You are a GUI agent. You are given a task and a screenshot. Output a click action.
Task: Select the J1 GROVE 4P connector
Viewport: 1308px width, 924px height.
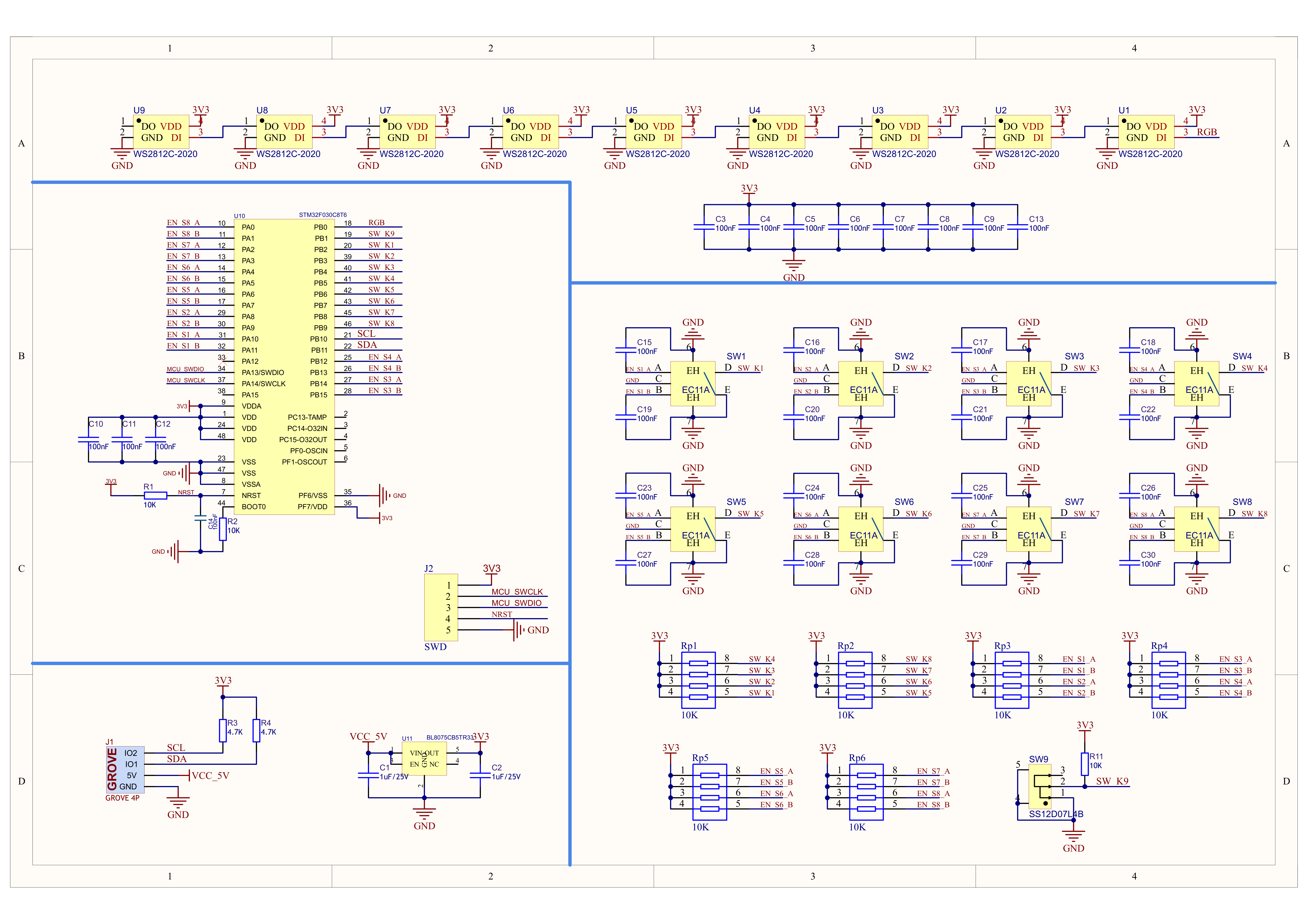pyautogui.click(x=125, y=770)
